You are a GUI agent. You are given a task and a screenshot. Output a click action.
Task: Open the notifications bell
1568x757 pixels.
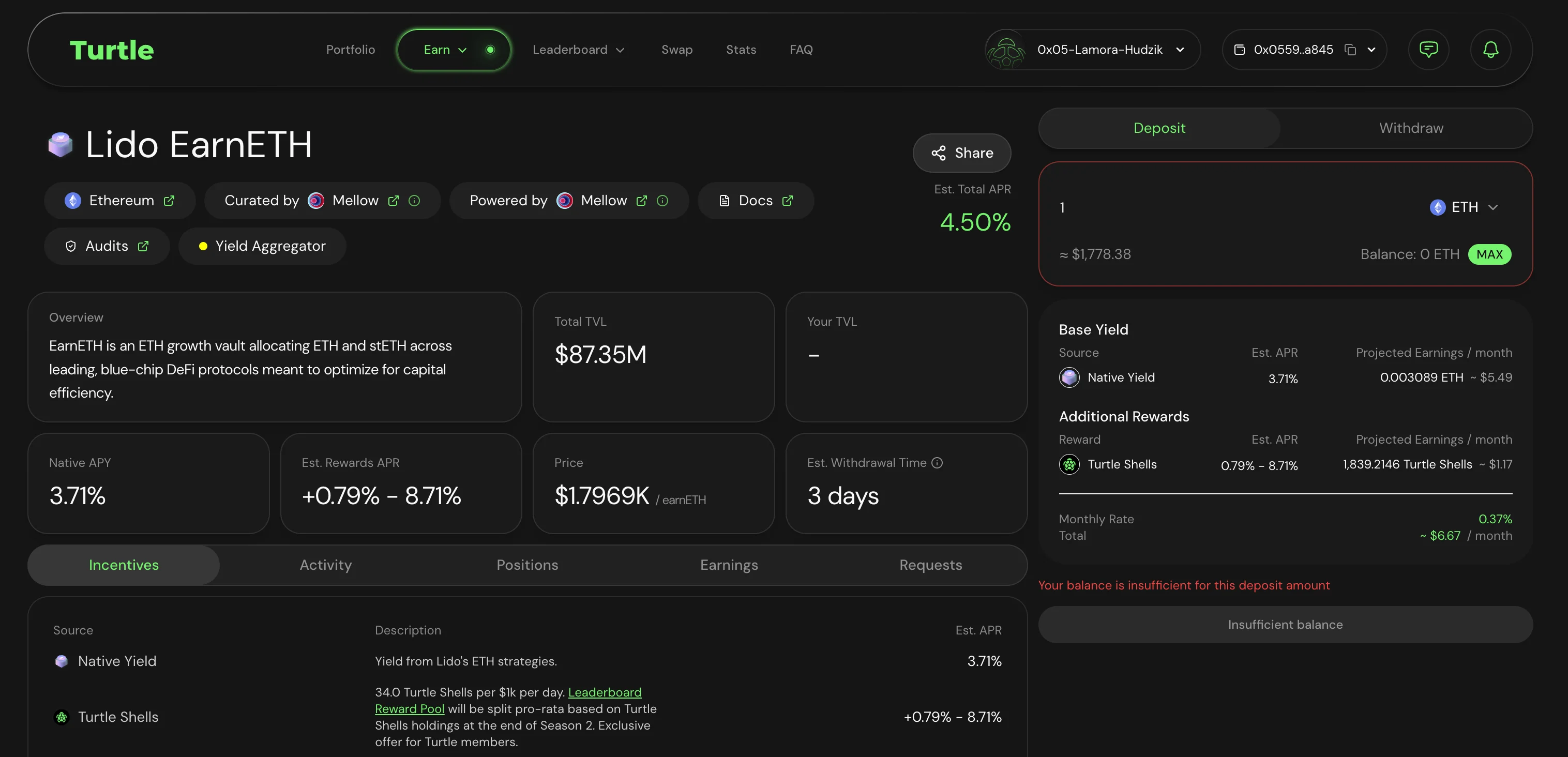tap(1490, 49)
